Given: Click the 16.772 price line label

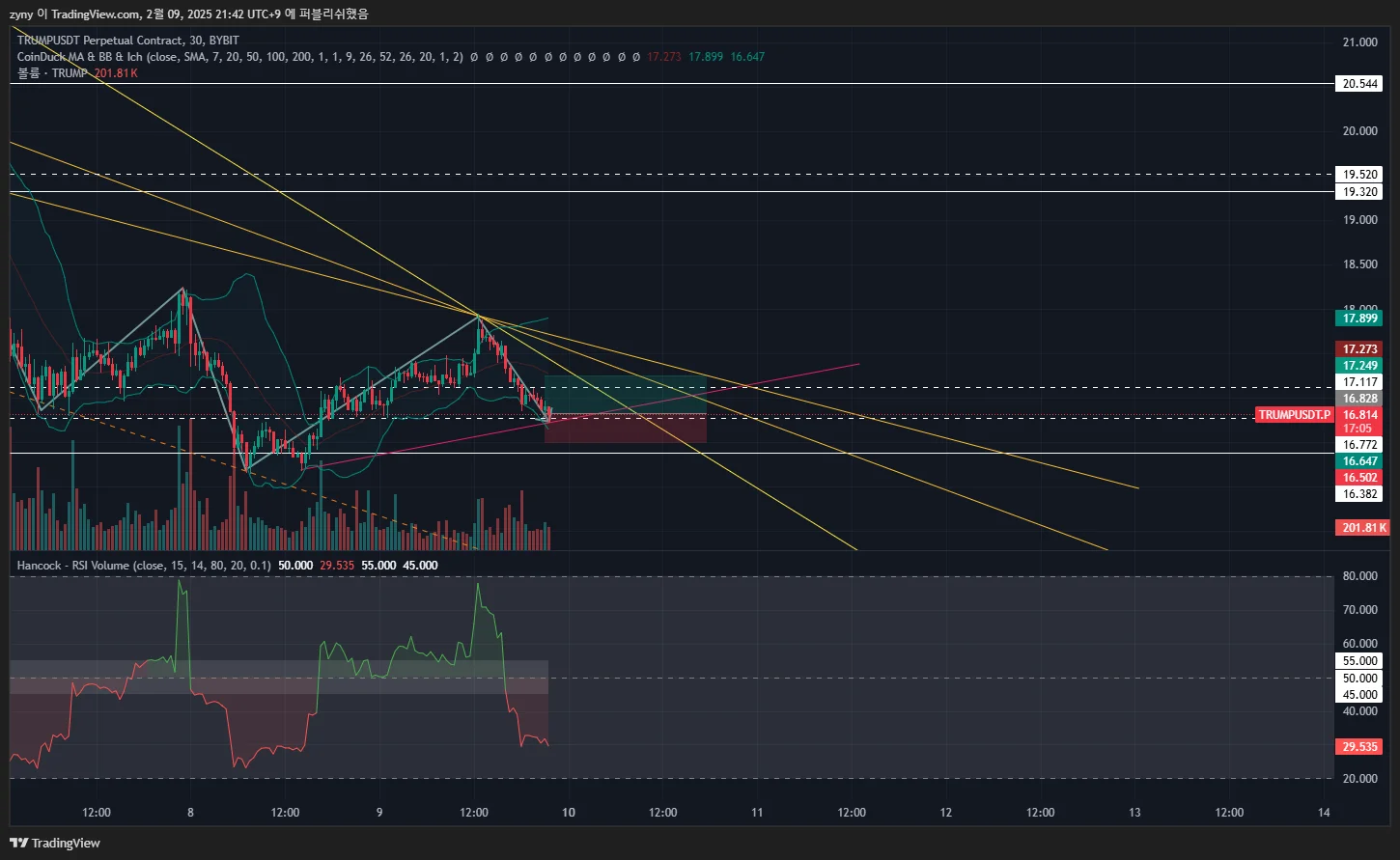Looking at the screenshot, I should point(1360,445).
